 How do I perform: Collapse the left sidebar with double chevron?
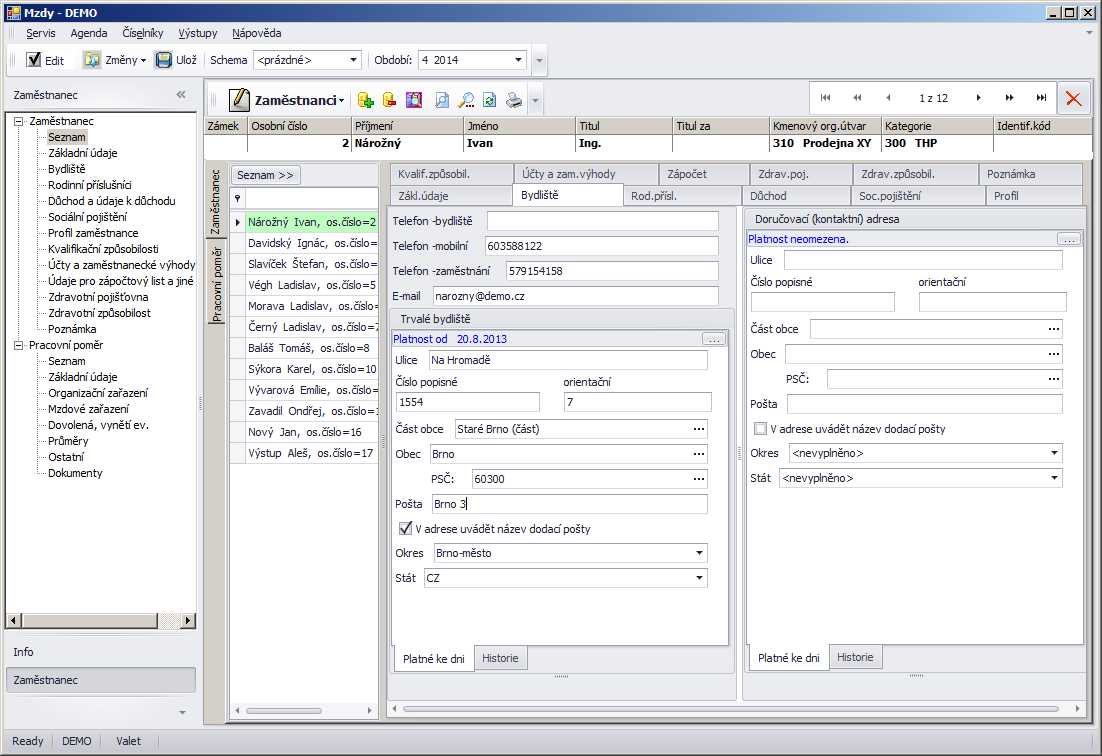point(181,95)
